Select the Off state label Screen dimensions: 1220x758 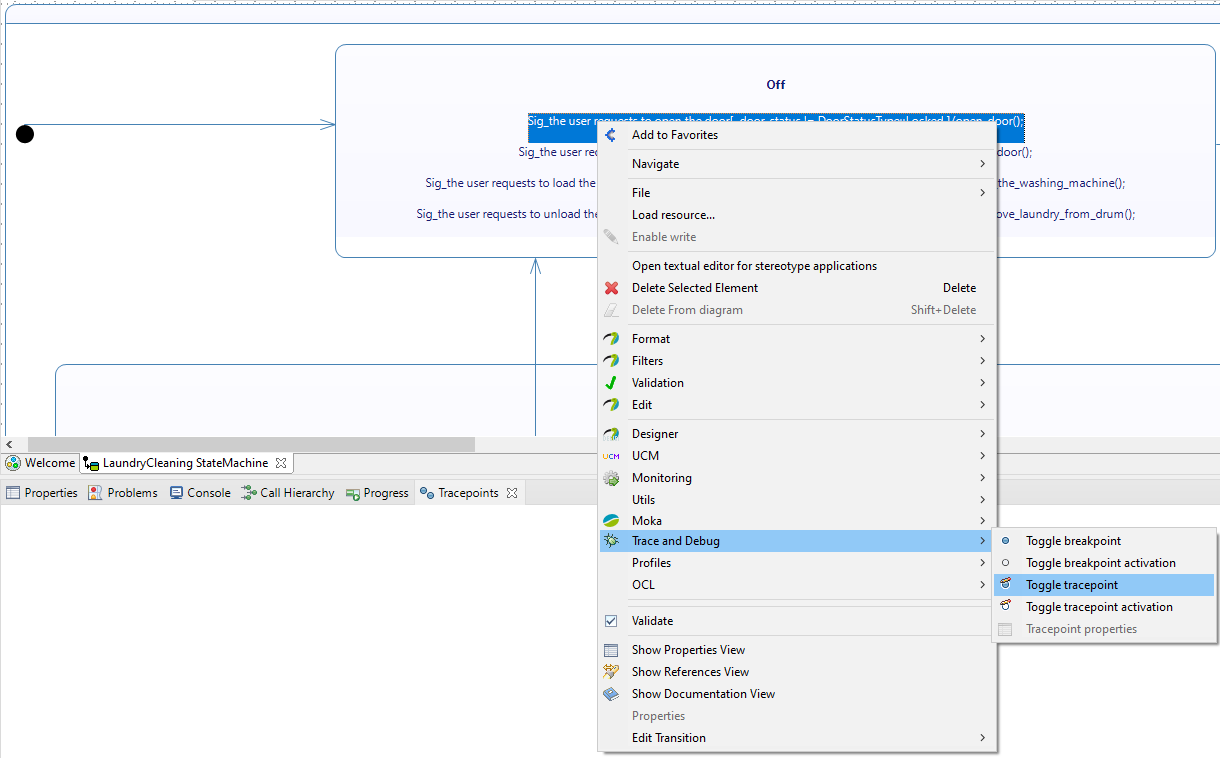[776, 85]
